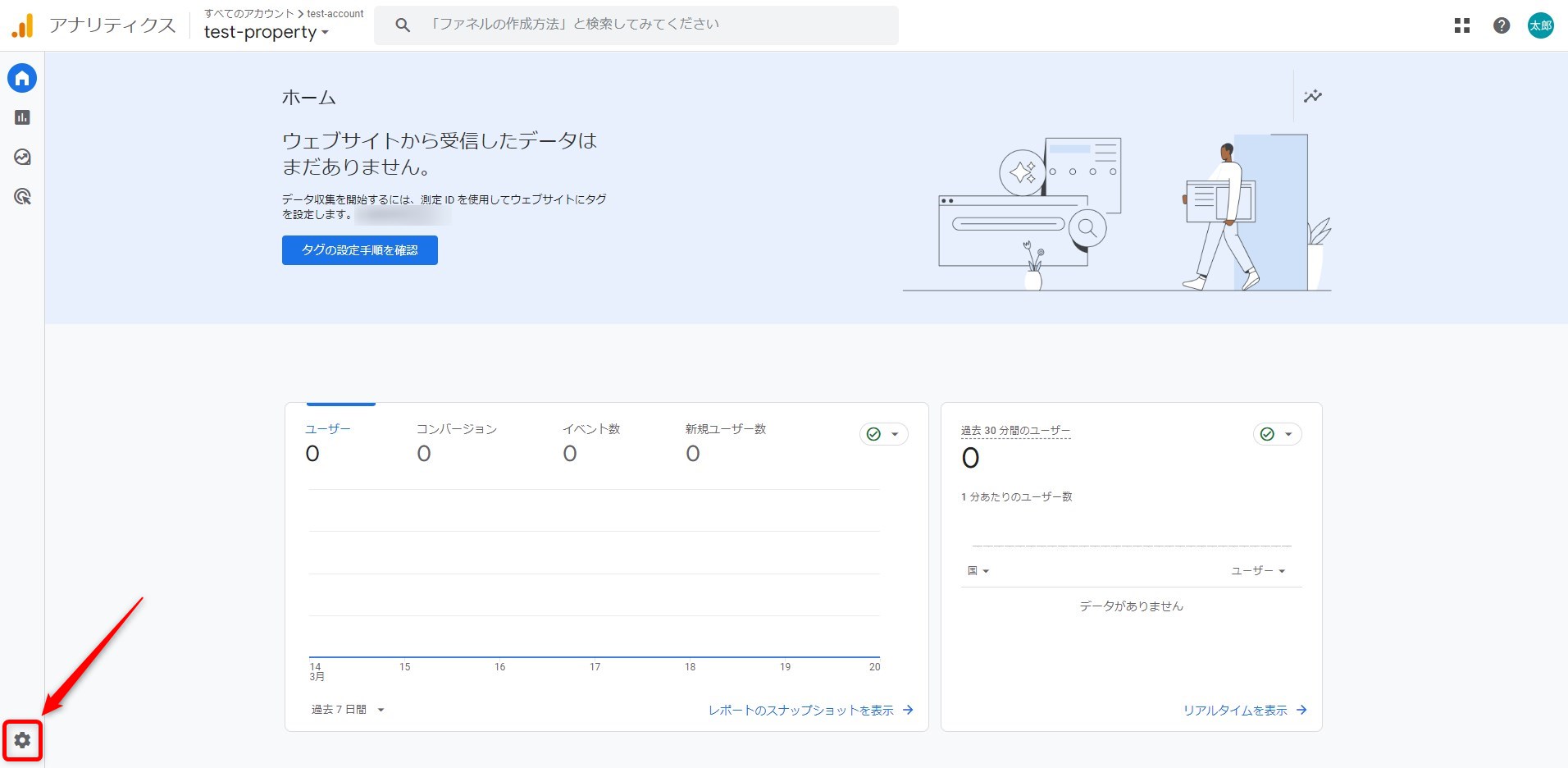Open the Advertising icon in sidebar
Viewport: 1568px width, 768px height.
tap(22, 196)
